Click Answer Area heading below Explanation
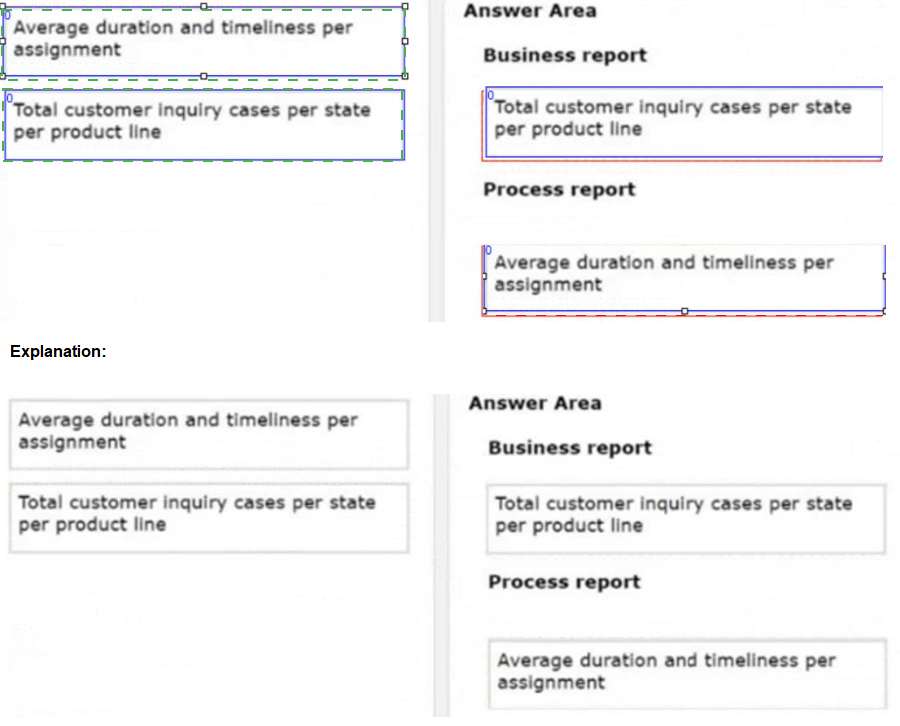Screen dimensions: 900x726 tap(535, 403)
